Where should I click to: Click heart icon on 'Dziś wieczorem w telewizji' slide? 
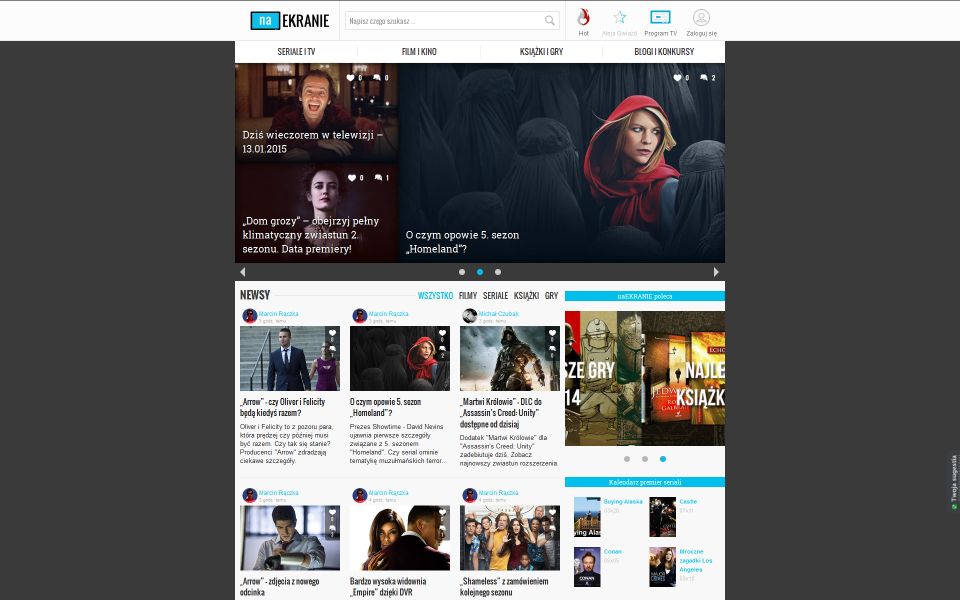[x=350, y=78]
